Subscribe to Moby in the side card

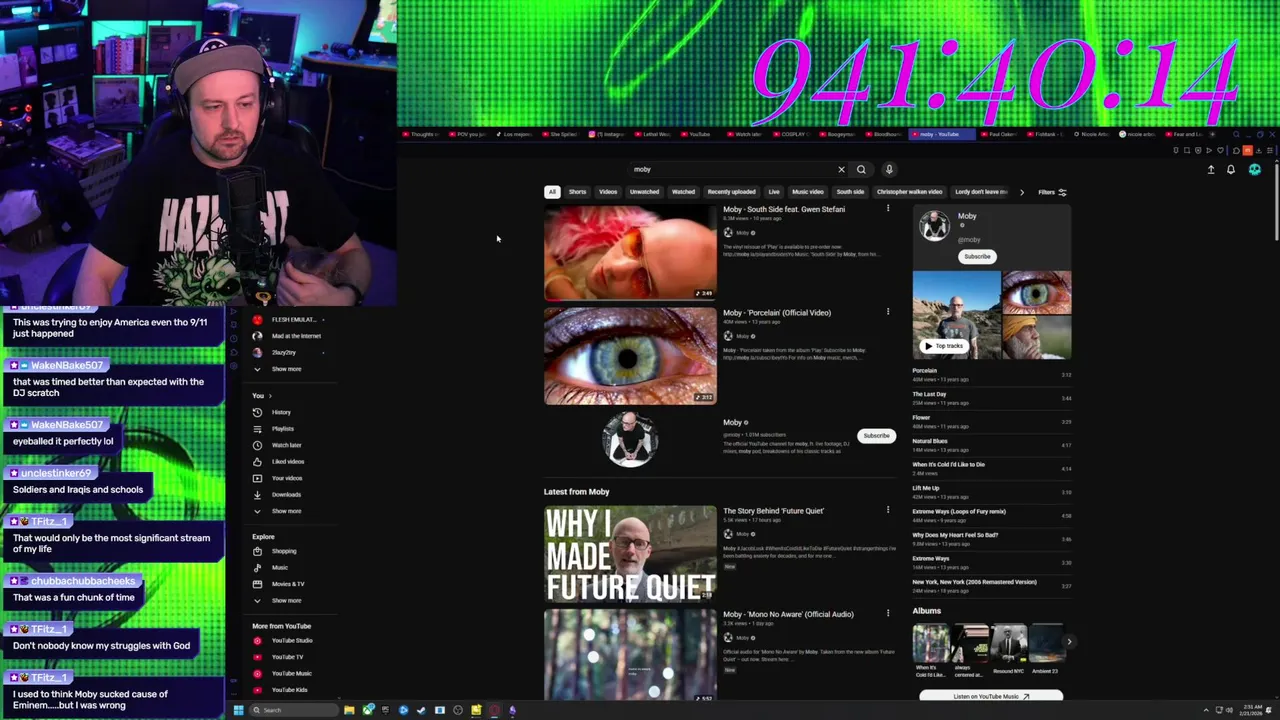click(x=977, y=256)
